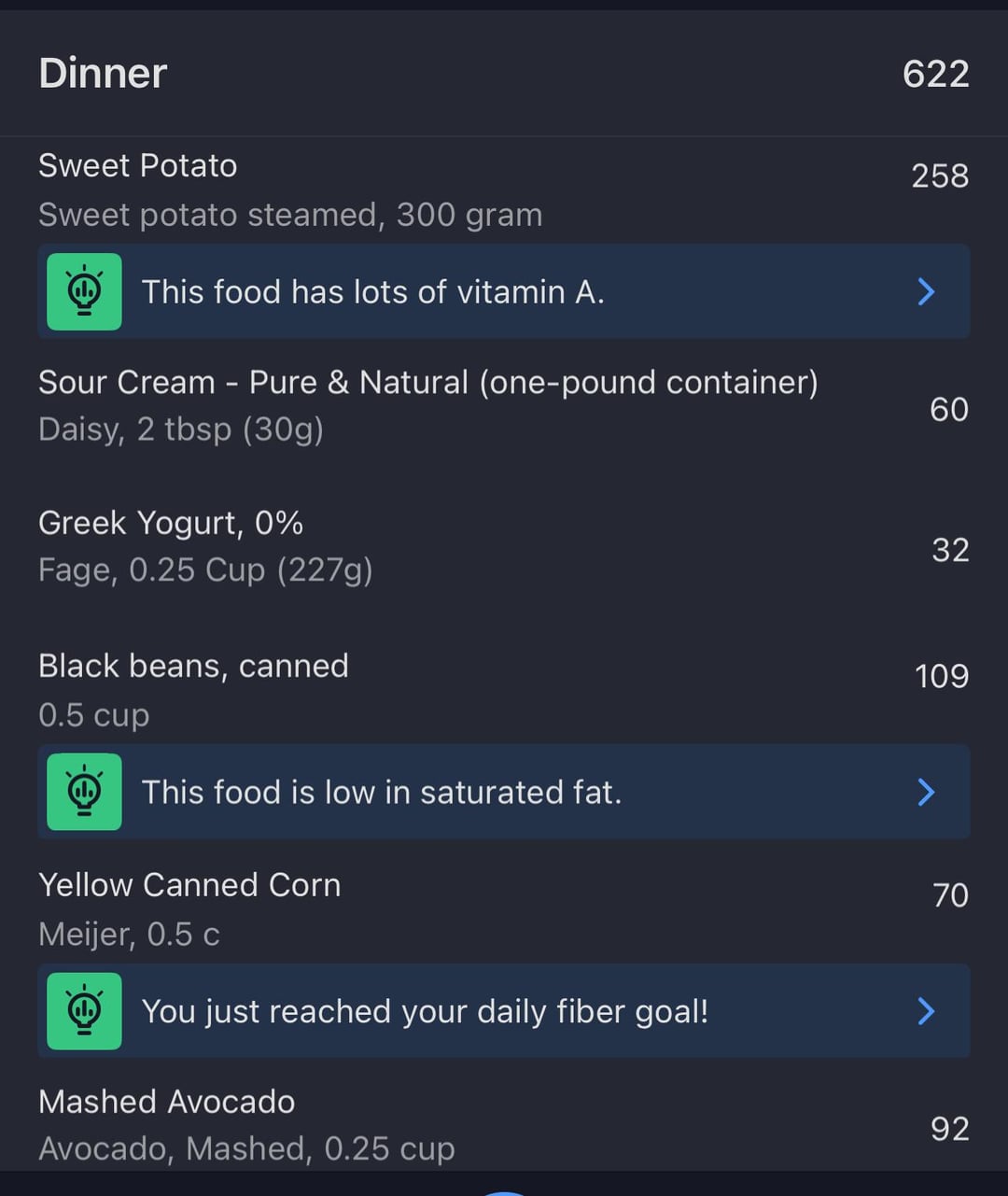
Task: Open the Sweet Potato food entry
Action: 504,190
